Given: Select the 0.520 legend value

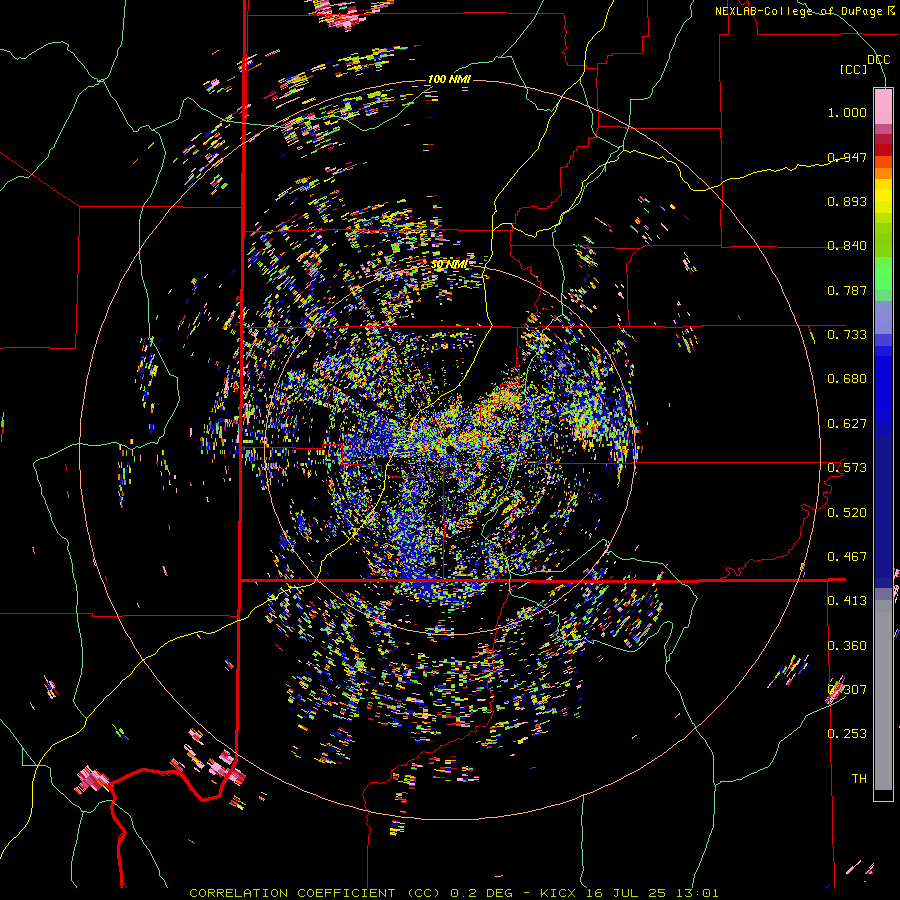Looking at the screenshot, I should 847,513.
